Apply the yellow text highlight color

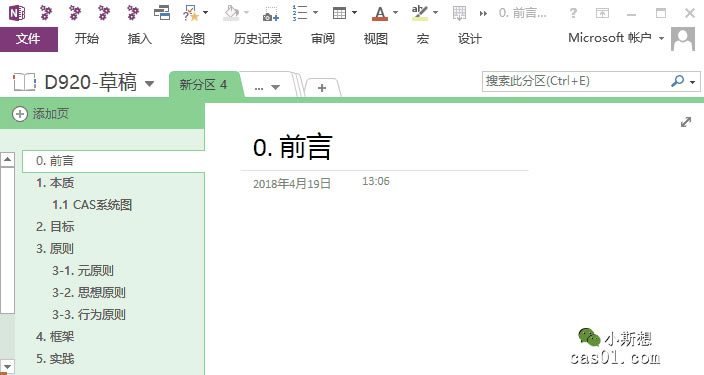pos(420,13)
